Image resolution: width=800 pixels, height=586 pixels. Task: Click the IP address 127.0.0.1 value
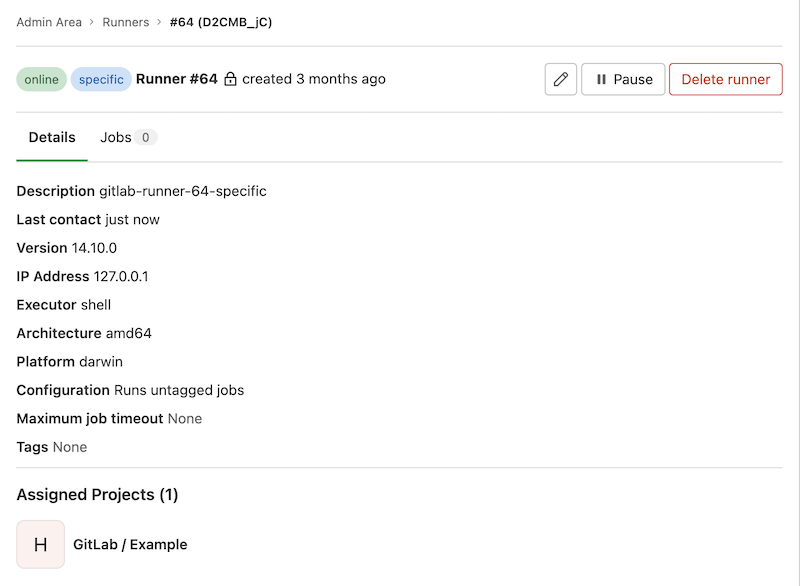[121, 276]
